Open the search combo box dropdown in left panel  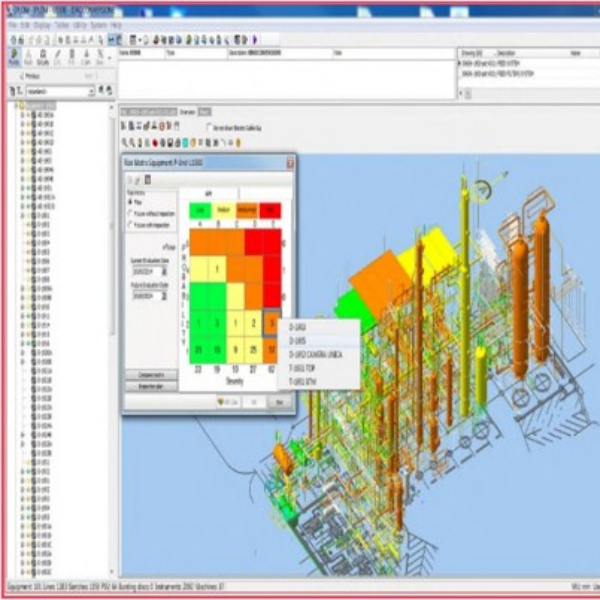(x=90, y=91)
